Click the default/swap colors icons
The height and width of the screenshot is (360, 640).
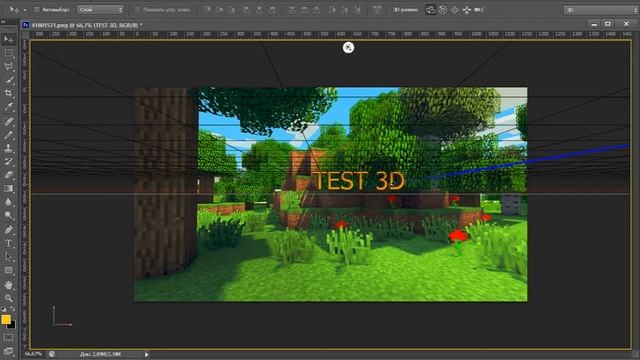(8, 309)
